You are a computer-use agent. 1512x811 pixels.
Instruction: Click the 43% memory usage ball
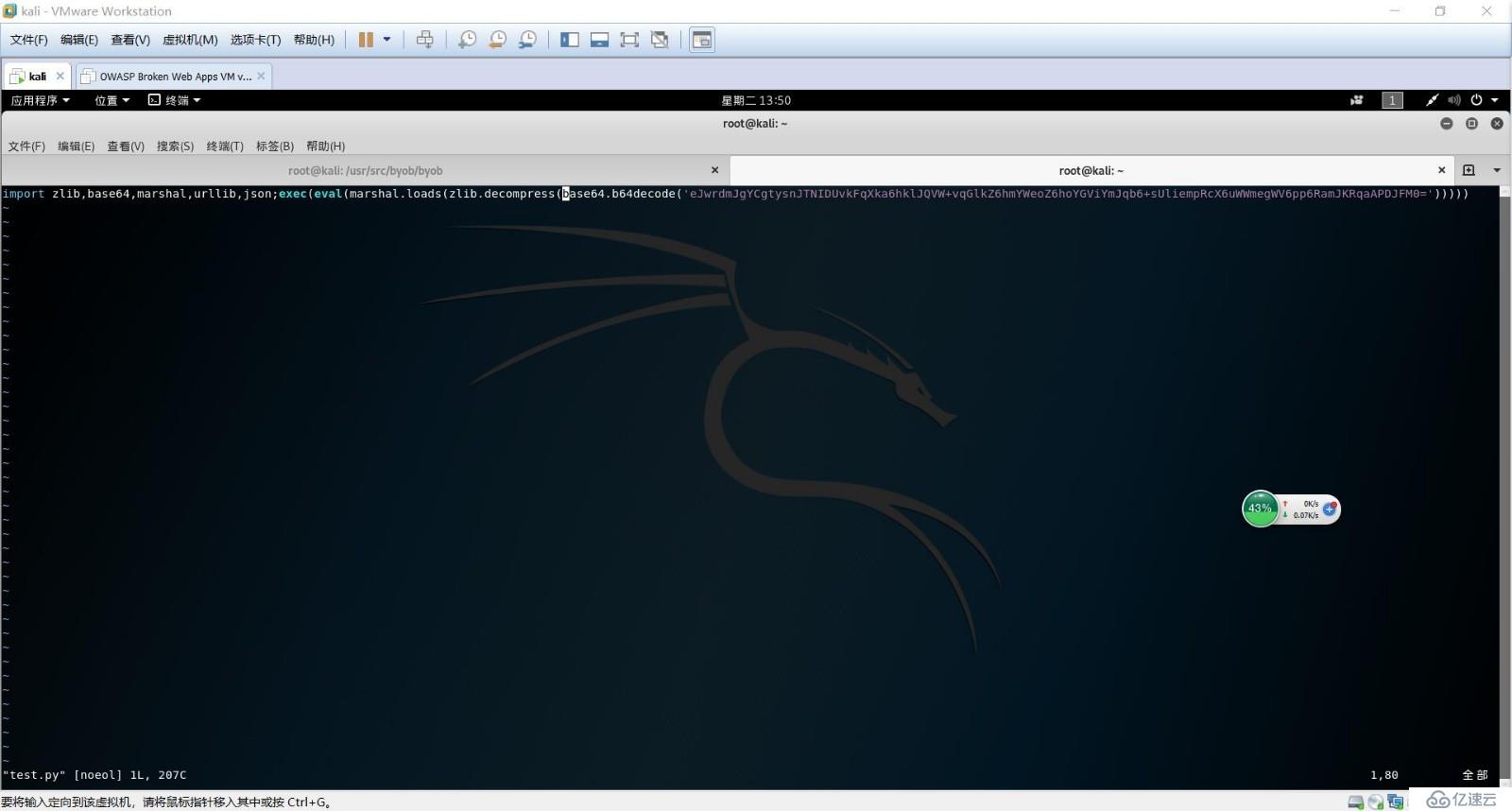pos(1260,509)
